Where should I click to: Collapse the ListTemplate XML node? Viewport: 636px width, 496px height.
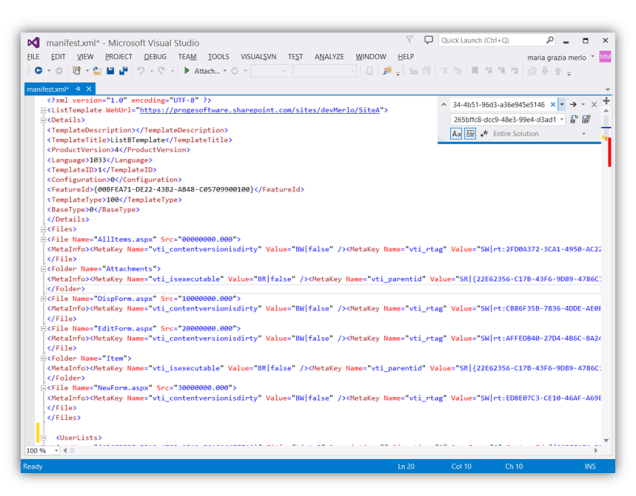click(x=43, y=110)
